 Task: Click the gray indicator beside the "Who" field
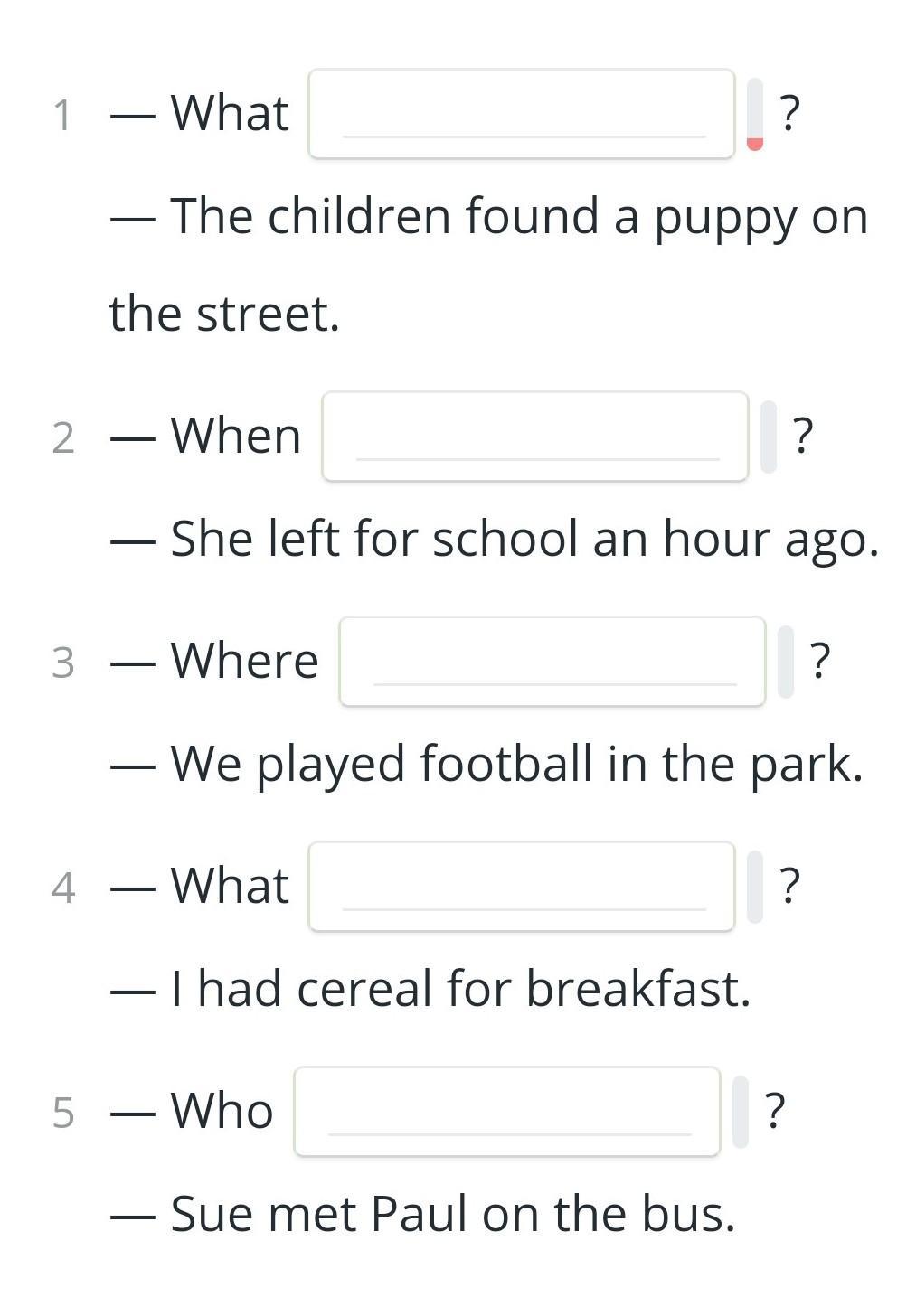click(x=741, y=1112)
